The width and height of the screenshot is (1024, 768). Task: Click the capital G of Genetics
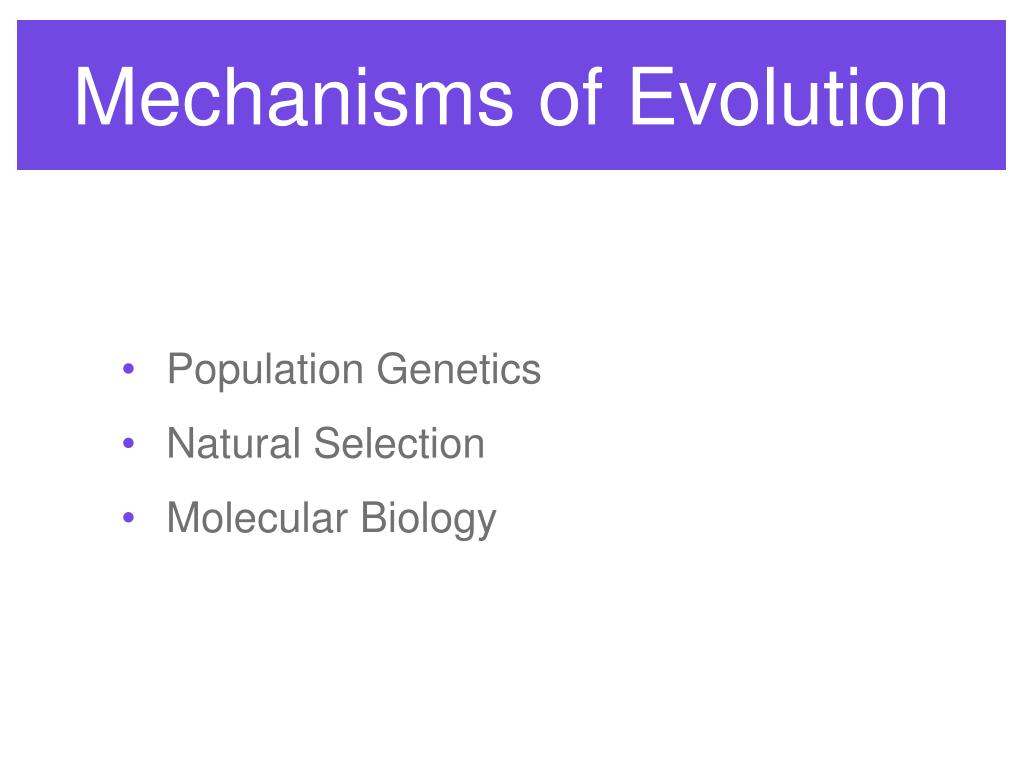tap(394, 369)
